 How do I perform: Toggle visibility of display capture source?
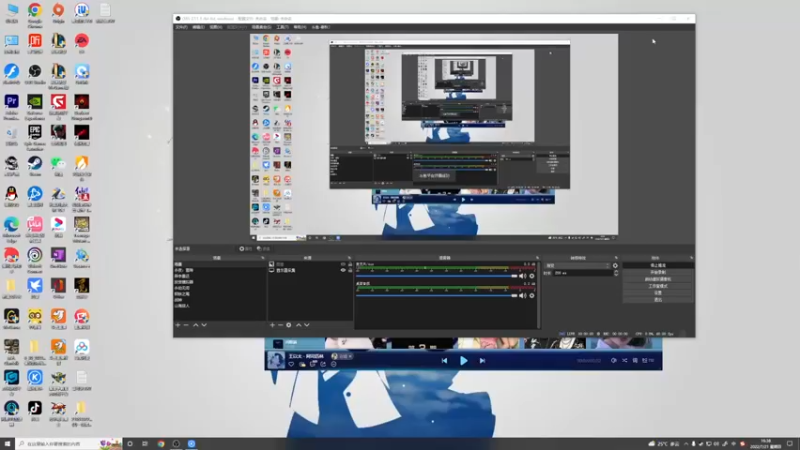pyautogui.click(x=343, y=270)
